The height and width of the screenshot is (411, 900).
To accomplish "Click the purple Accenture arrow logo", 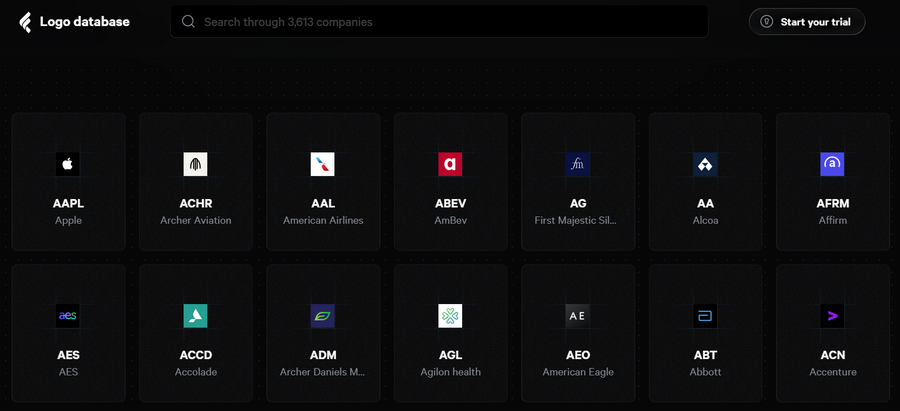I will point(832,316).
